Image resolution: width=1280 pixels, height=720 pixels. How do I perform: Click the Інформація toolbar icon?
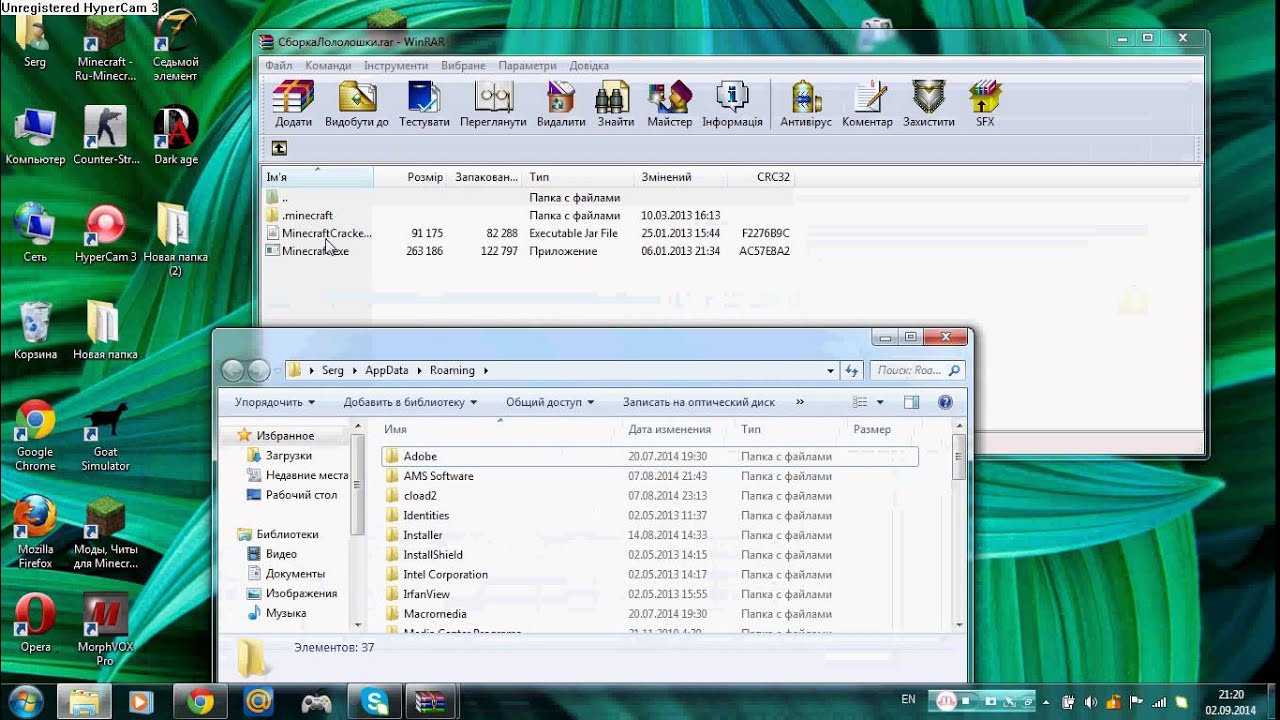click(x=732, y=105)
